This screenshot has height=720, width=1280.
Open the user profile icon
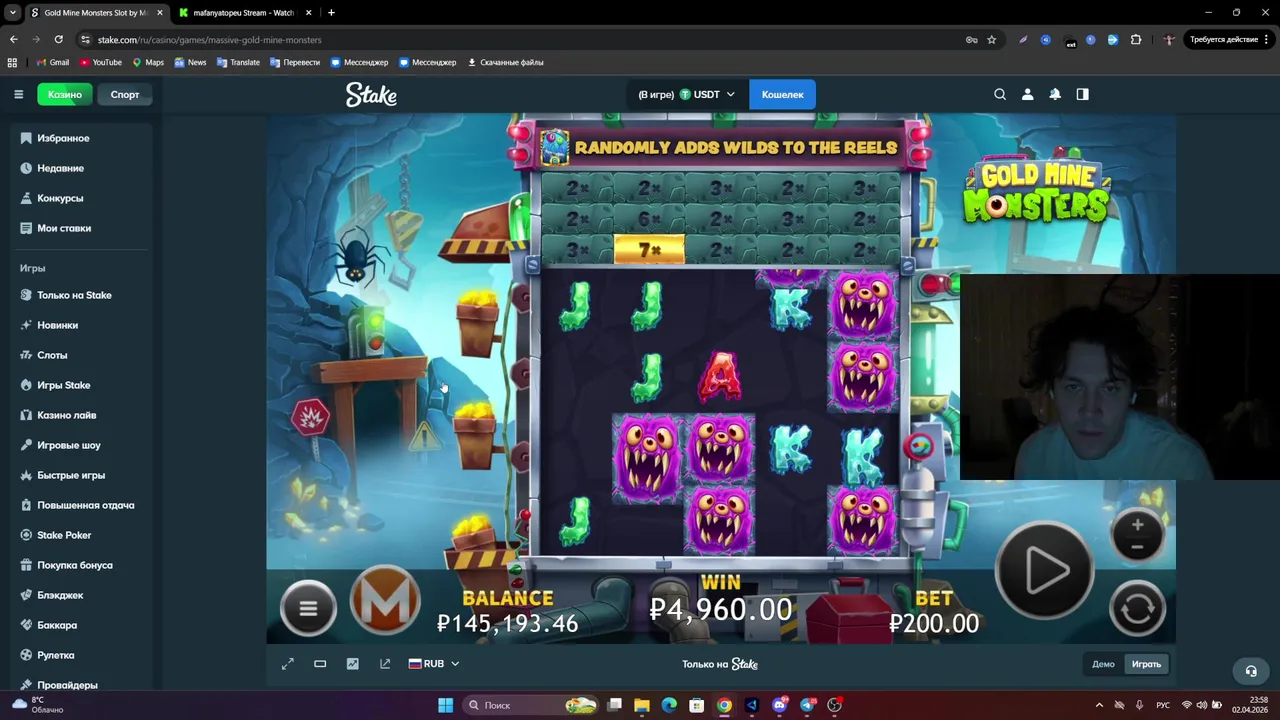tap(1027, 94)
